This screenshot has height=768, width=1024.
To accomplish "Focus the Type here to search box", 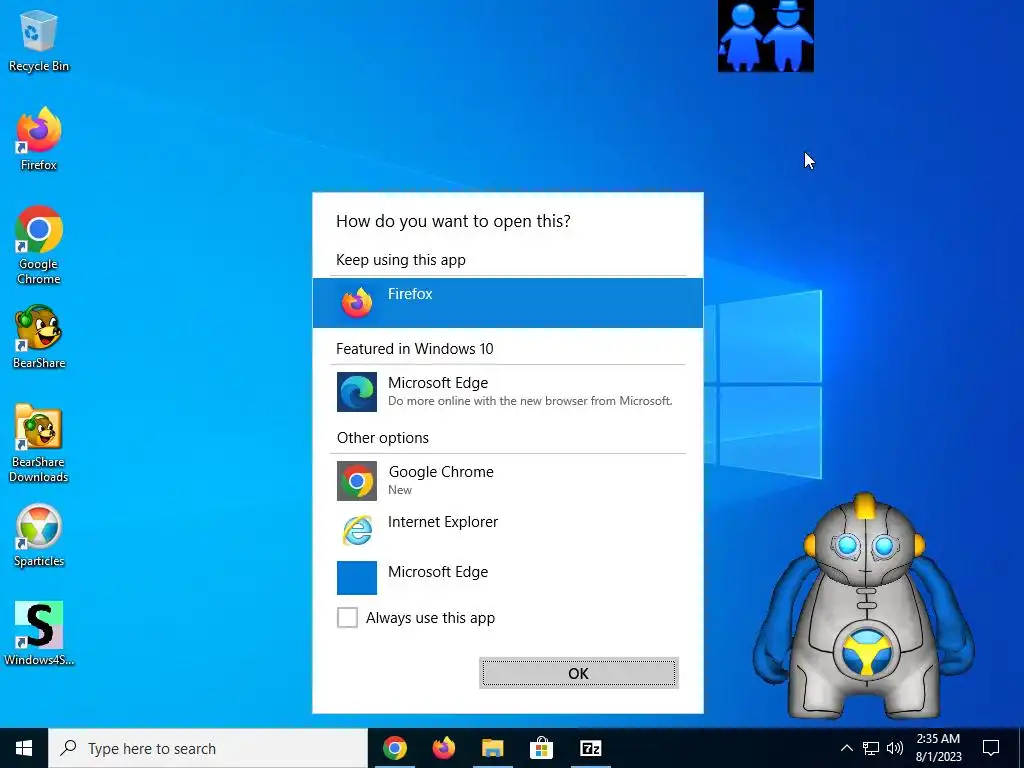I will pyautogui.click(x=208, y=748).
